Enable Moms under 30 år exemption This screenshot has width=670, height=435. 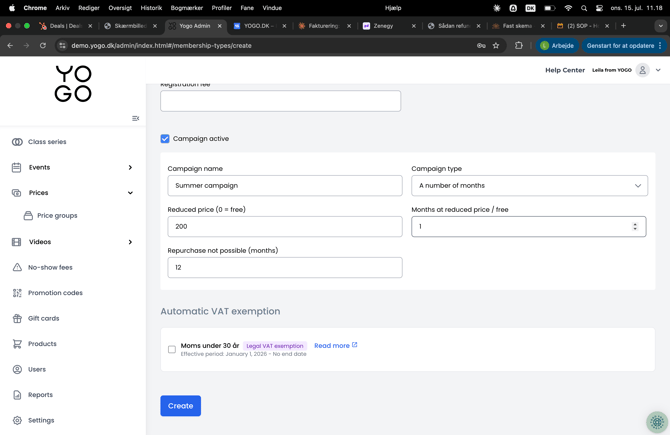[x=172, y=350]
